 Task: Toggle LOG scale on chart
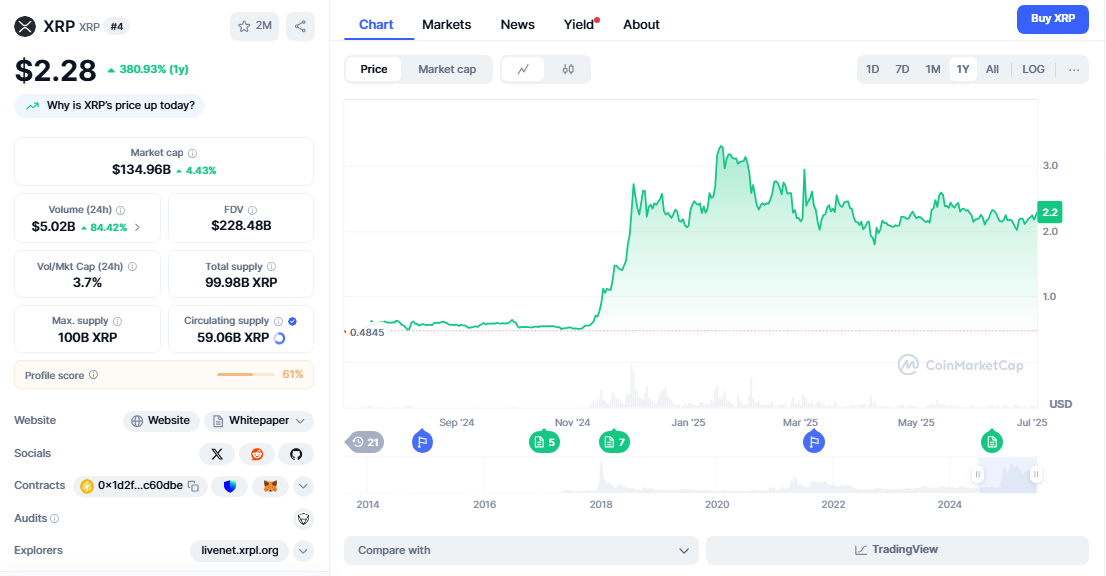[1033, 69]
